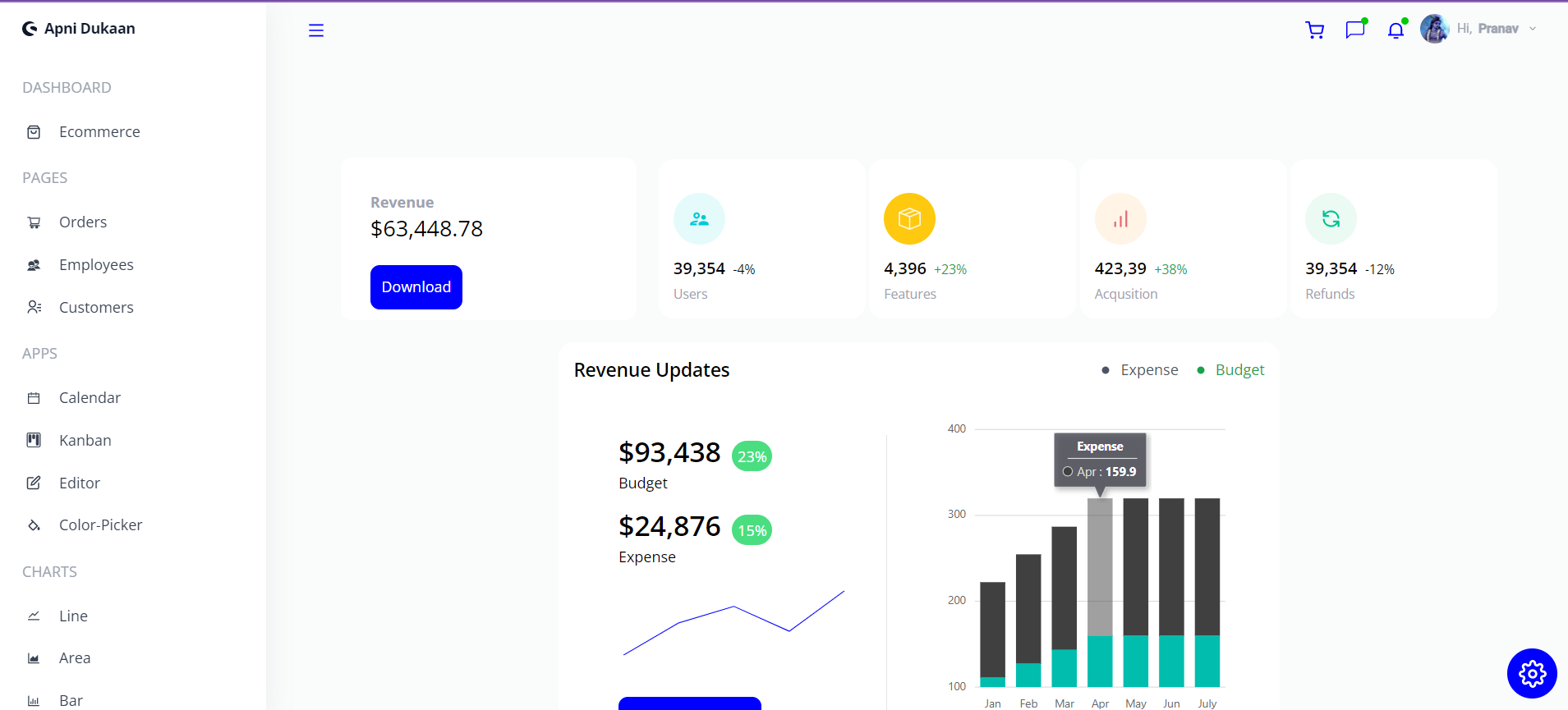Click the Apni Dukaan logo
Viewport: 1568px width, 710px height.
(79, 29)
